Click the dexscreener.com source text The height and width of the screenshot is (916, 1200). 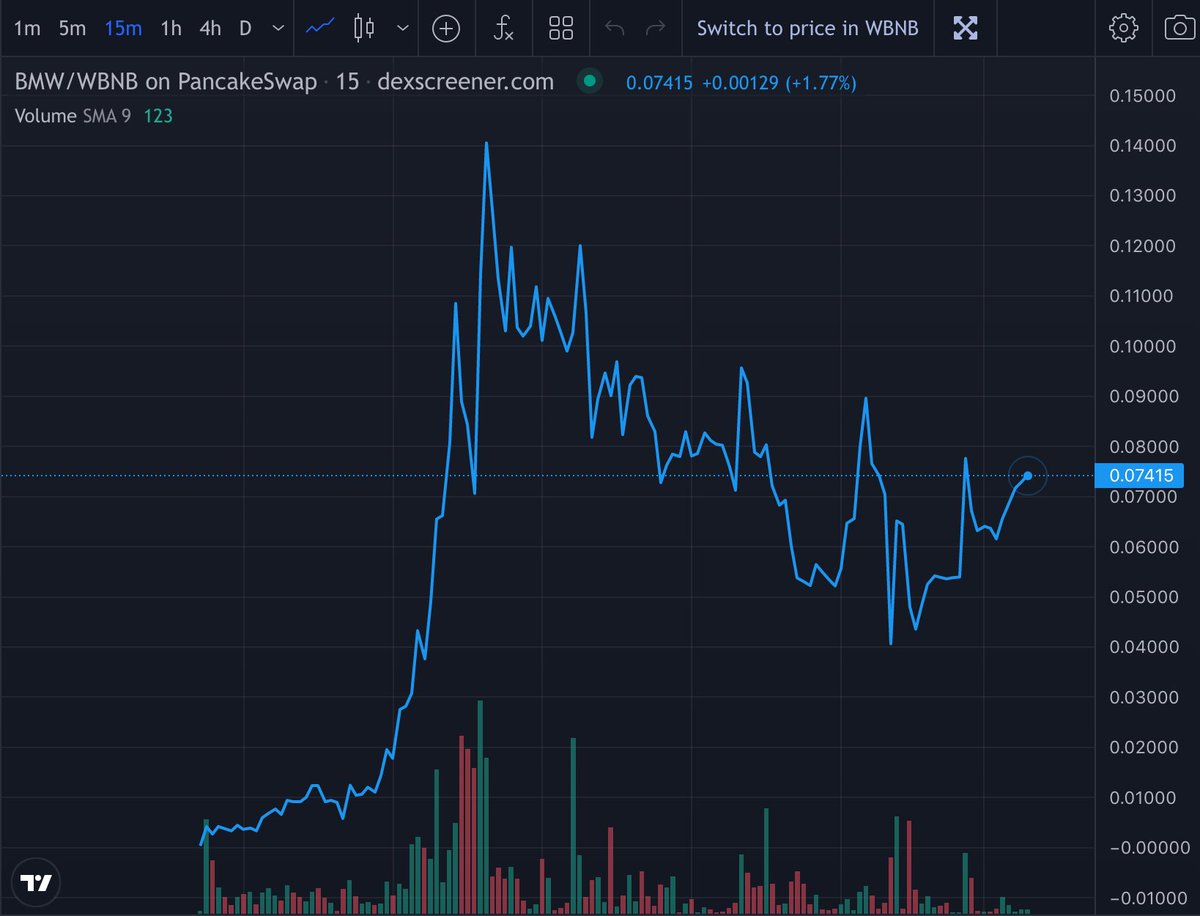pyautogui.click(x=465, y=82)
